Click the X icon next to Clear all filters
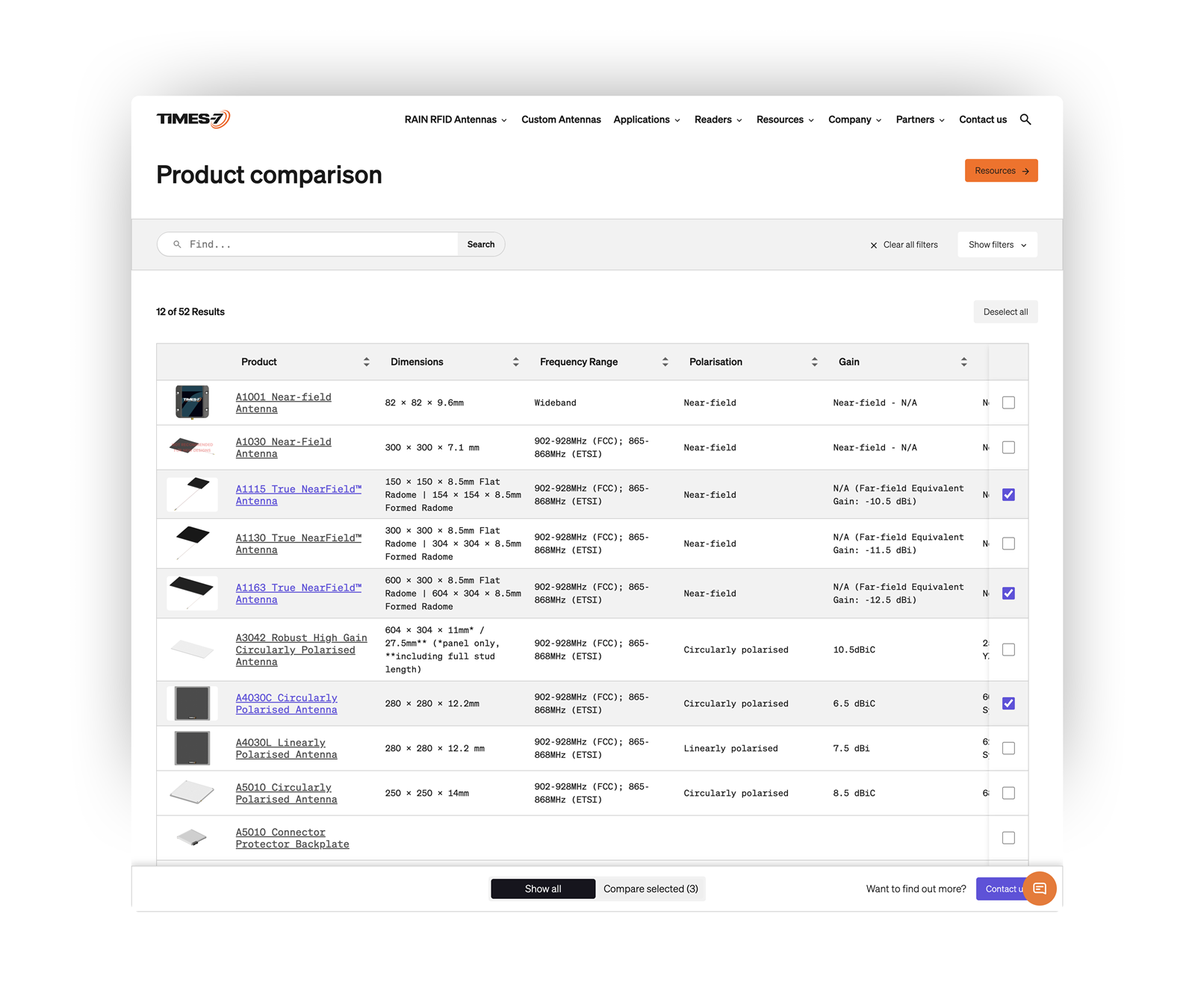1195x1008 pixels. 873,245
